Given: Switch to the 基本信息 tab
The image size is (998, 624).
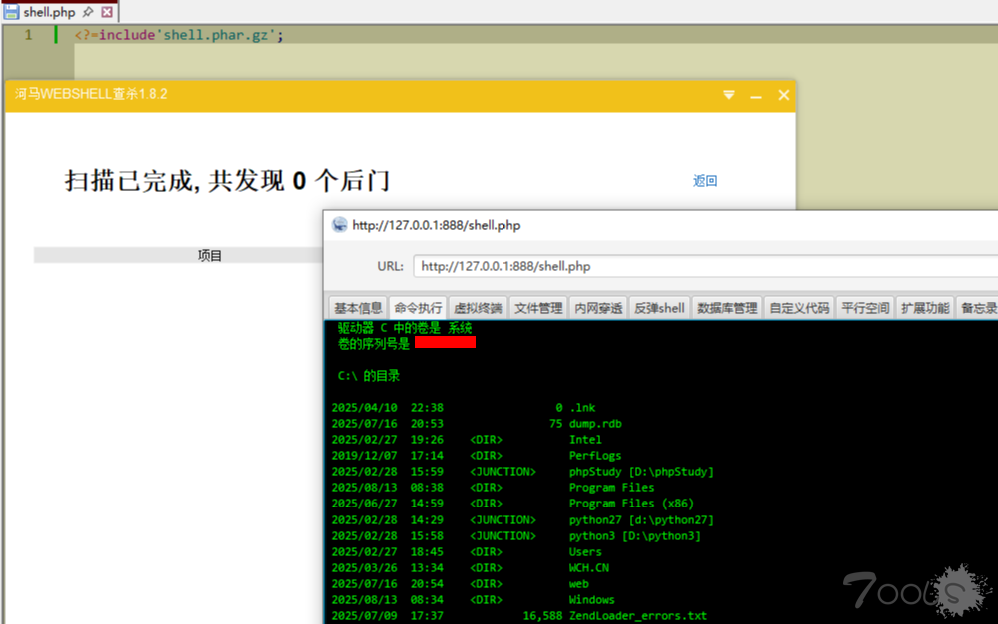Looking at the screenshot, I should tap(358, 308).
